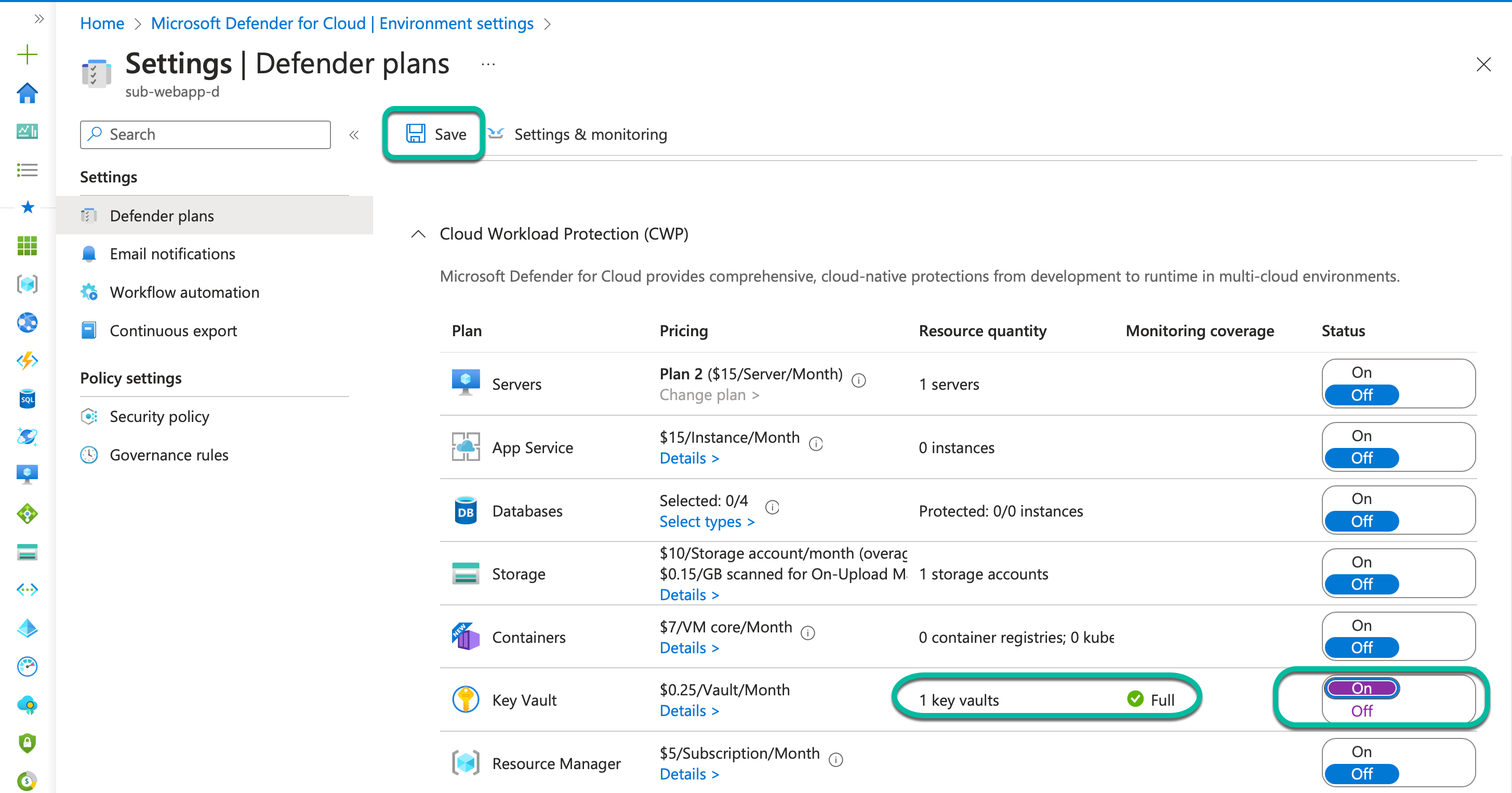Go to Home via the breadcrumb

click(x=102, y=23)
